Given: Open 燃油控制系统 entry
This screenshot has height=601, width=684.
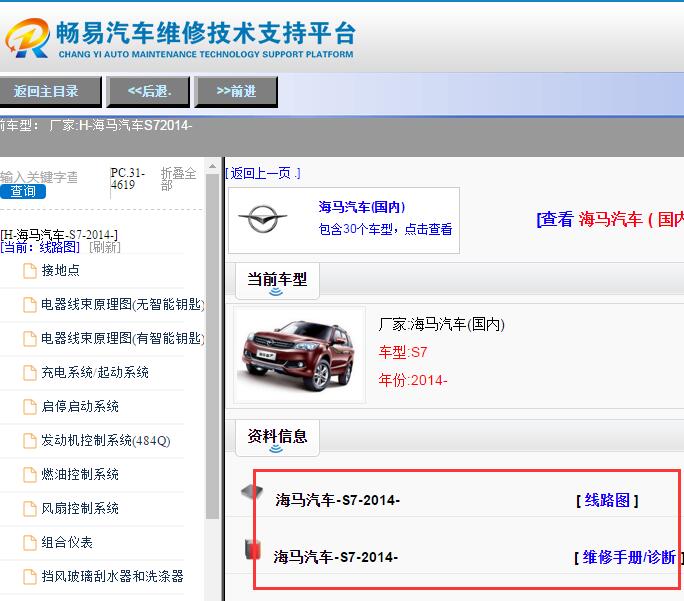Looking at the screenshot, I should pos(80,475).
